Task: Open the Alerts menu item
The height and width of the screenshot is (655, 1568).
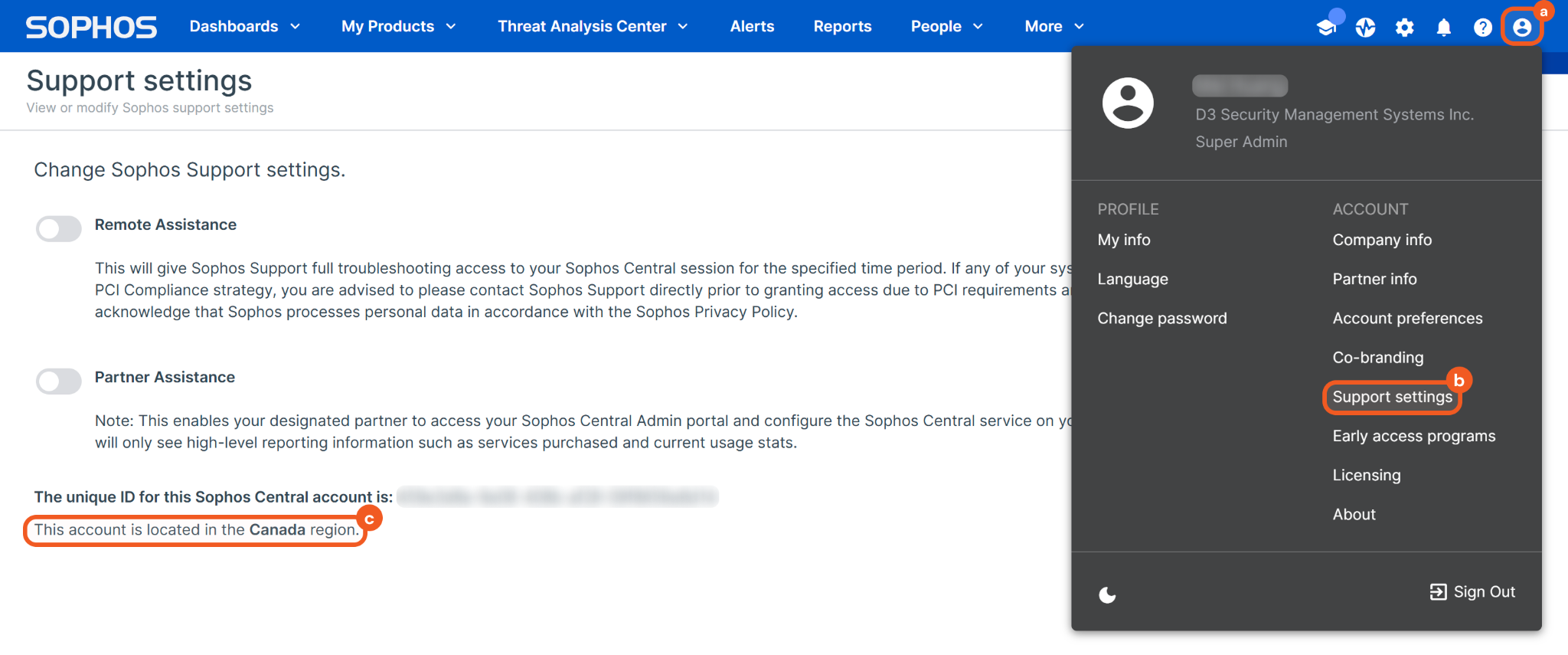Action: pos(752,26)
